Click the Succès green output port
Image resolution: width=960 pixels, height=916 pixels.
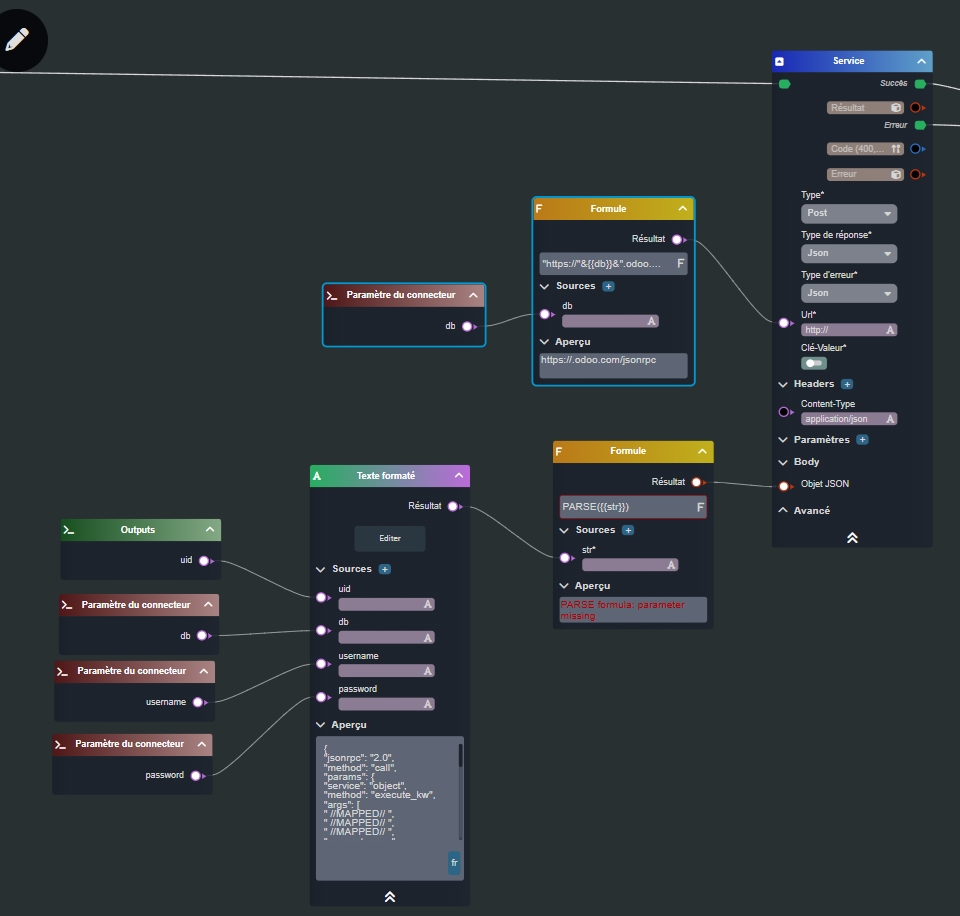(x=920, y=84)
